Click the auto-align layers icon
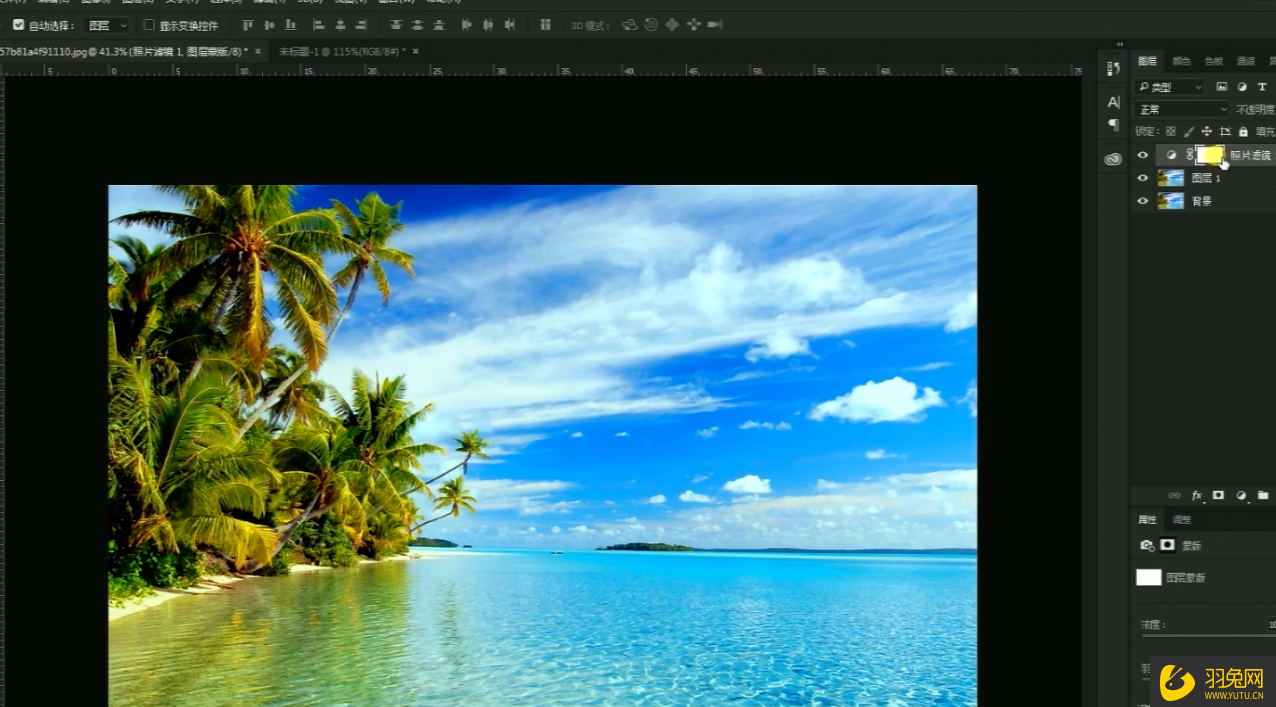1276x707 pixels. tap(545, 25)
